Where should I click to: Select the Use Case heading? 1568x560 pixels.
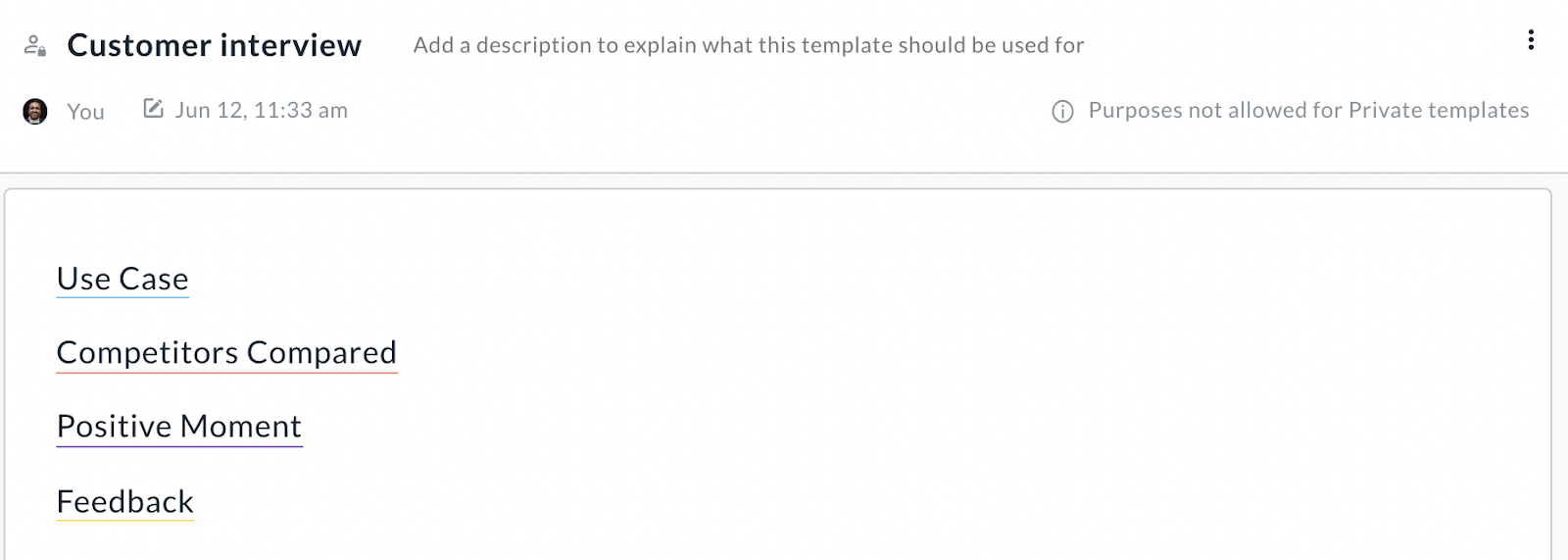click(122, 279)
